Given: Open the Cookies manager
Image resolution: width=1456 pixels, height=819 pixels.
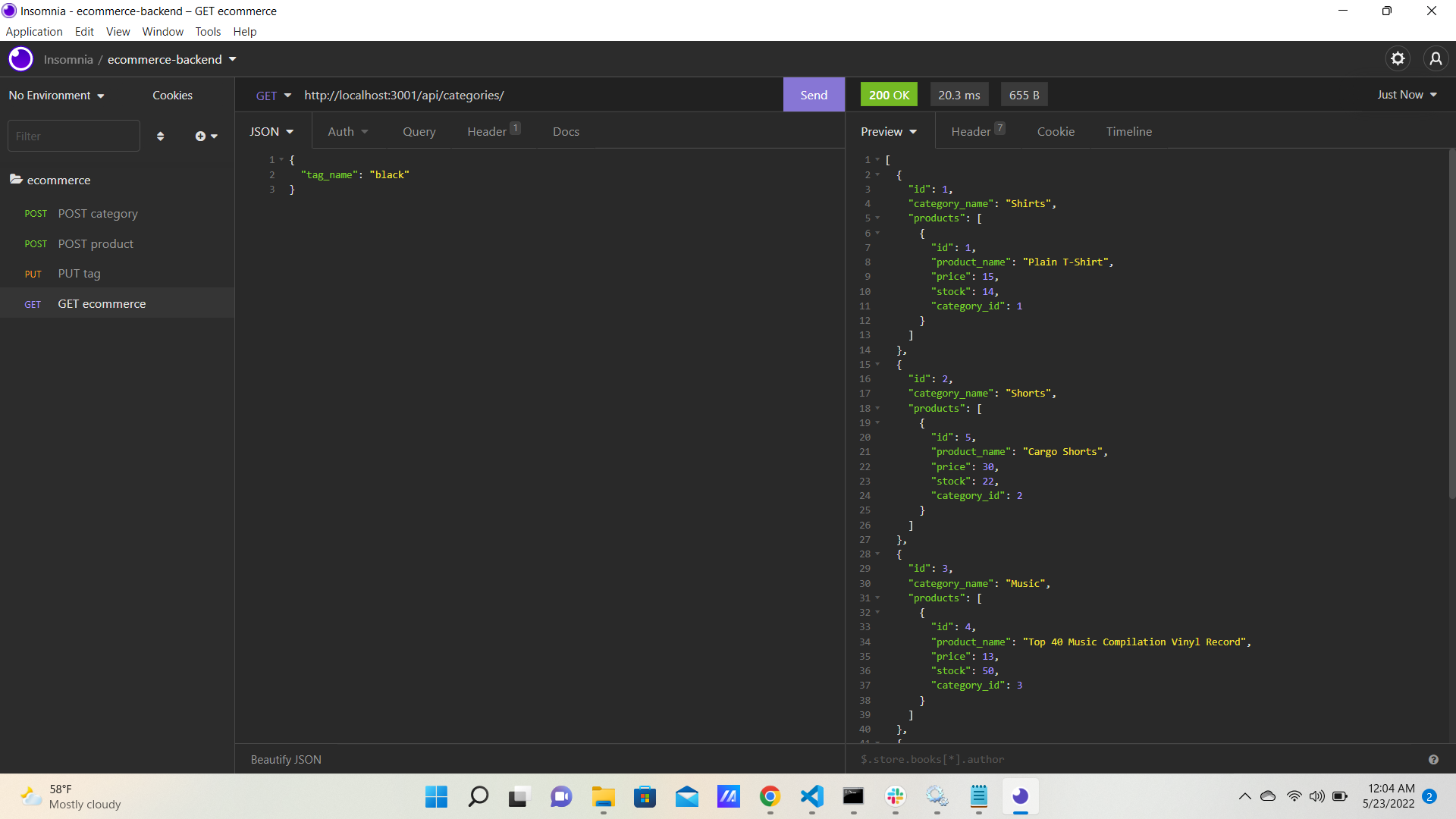Looking at the screenshot, I should [x=172, y=96].
